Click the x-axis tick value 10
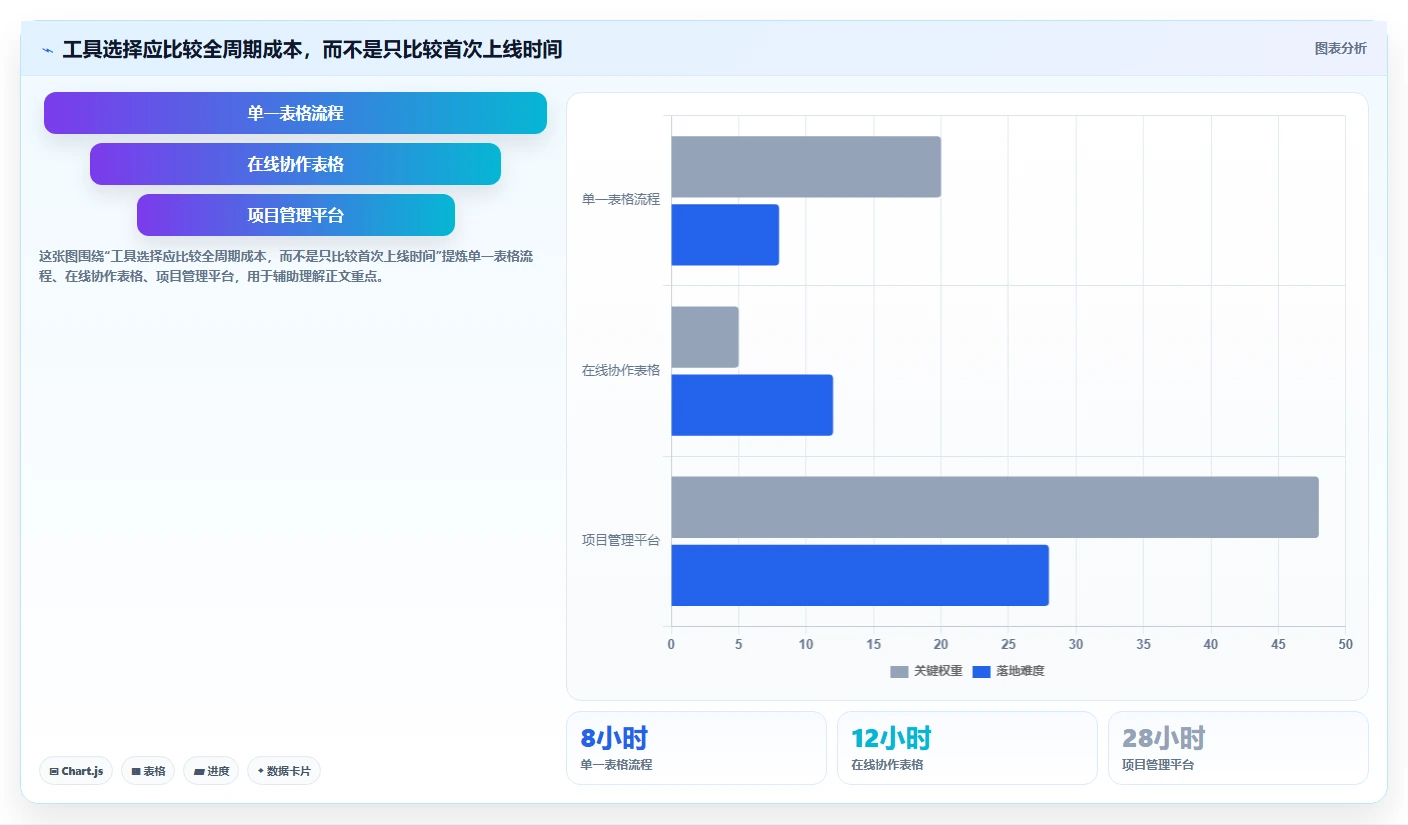Image resolution: width=1408 pixels, height=825 pixels. tap(806, 644)
